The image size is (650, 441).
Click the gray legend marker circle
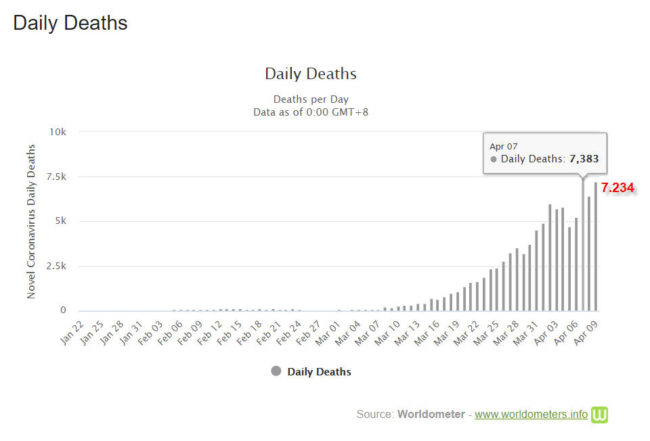[276, 372]
